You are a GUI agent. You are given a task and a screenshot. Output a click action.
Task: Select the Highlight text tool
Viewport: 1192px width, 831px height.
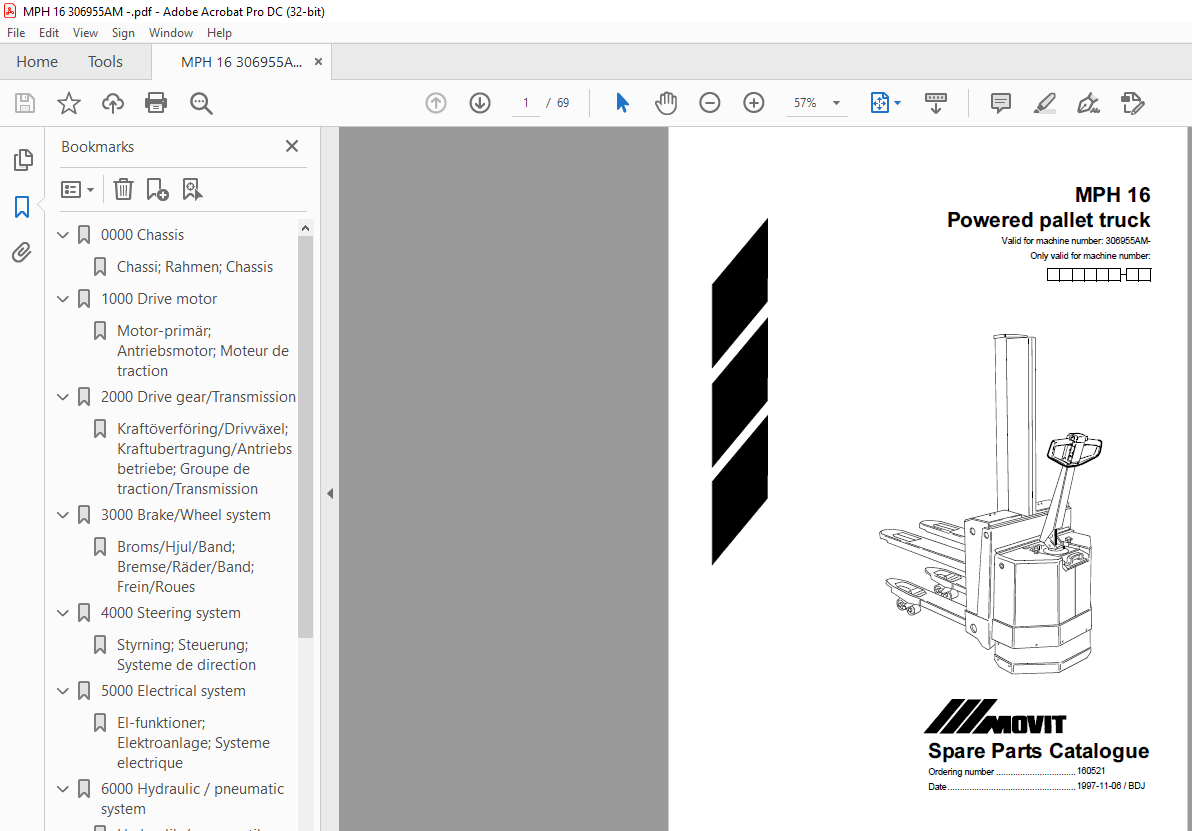pyautogui.click(x=1044, y=103)
